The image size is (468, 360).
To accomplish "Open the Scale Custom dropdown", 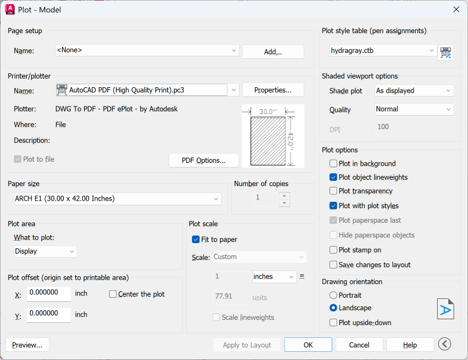I will (259, 257).
